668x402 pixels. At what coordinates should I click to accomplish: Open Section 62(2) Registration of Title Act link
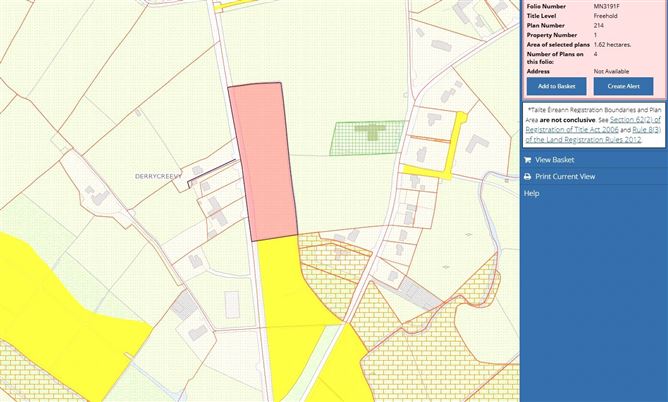[593, 124]
